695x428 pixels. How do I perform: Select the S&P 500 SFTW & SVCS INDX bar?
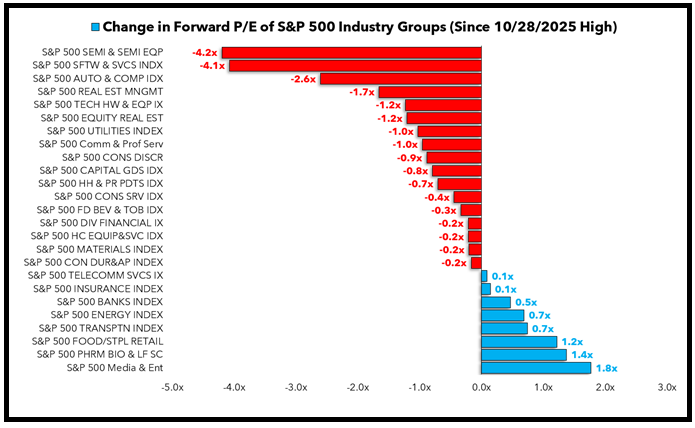tap(354, 65)
